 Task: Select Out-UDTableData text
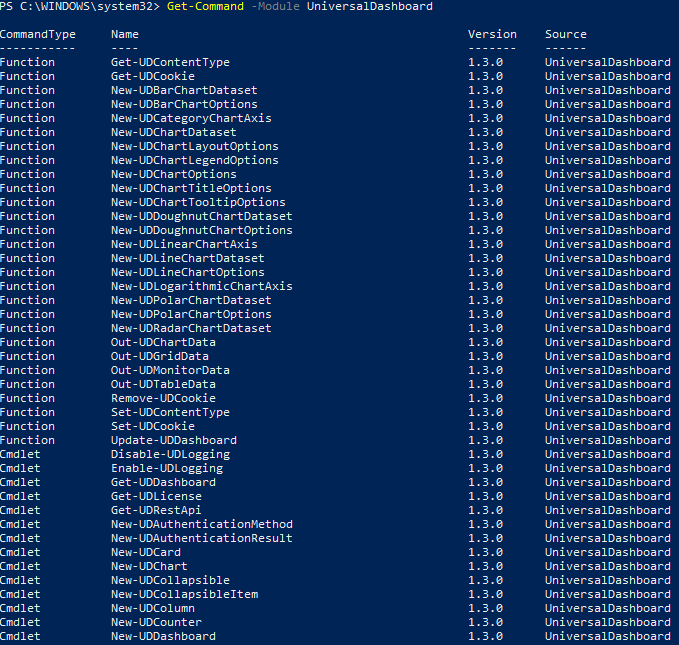(x=163, y=384)
